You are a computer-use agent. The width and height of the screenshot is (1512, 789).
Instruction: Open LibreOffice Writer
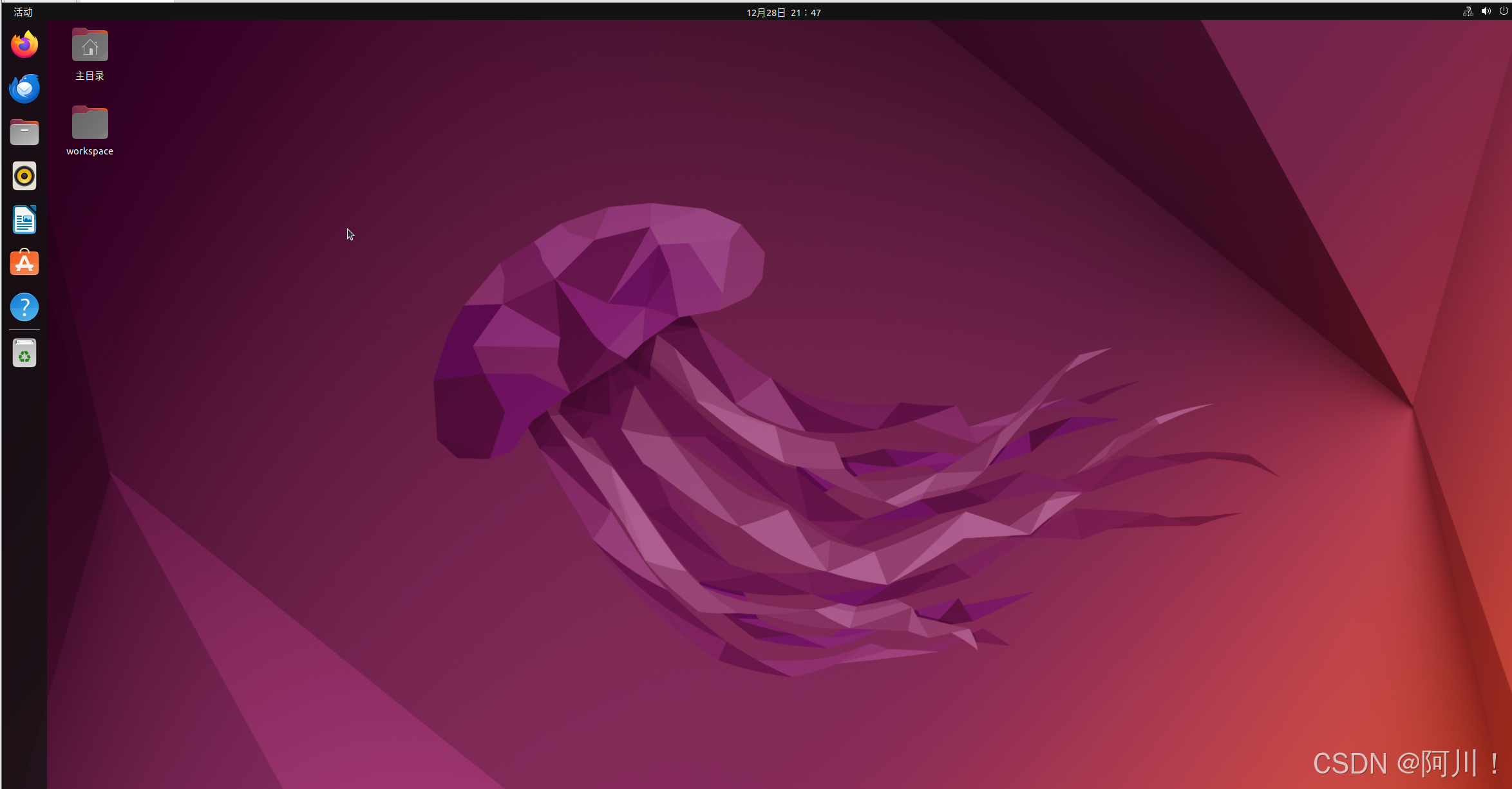tap(24, 219)
